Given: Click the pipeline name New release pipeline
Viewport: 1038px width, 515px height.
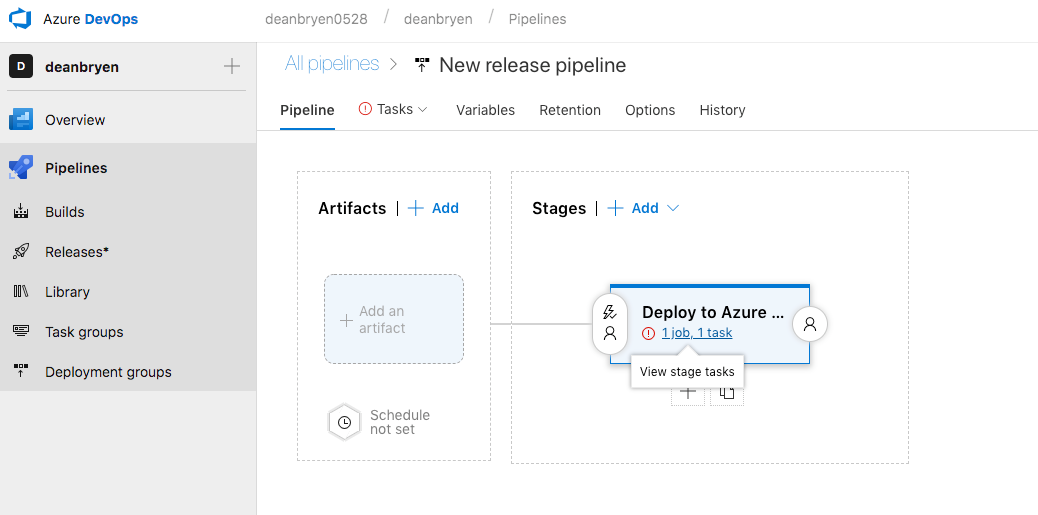Looking at the screenshot, I should coord(532,65).
